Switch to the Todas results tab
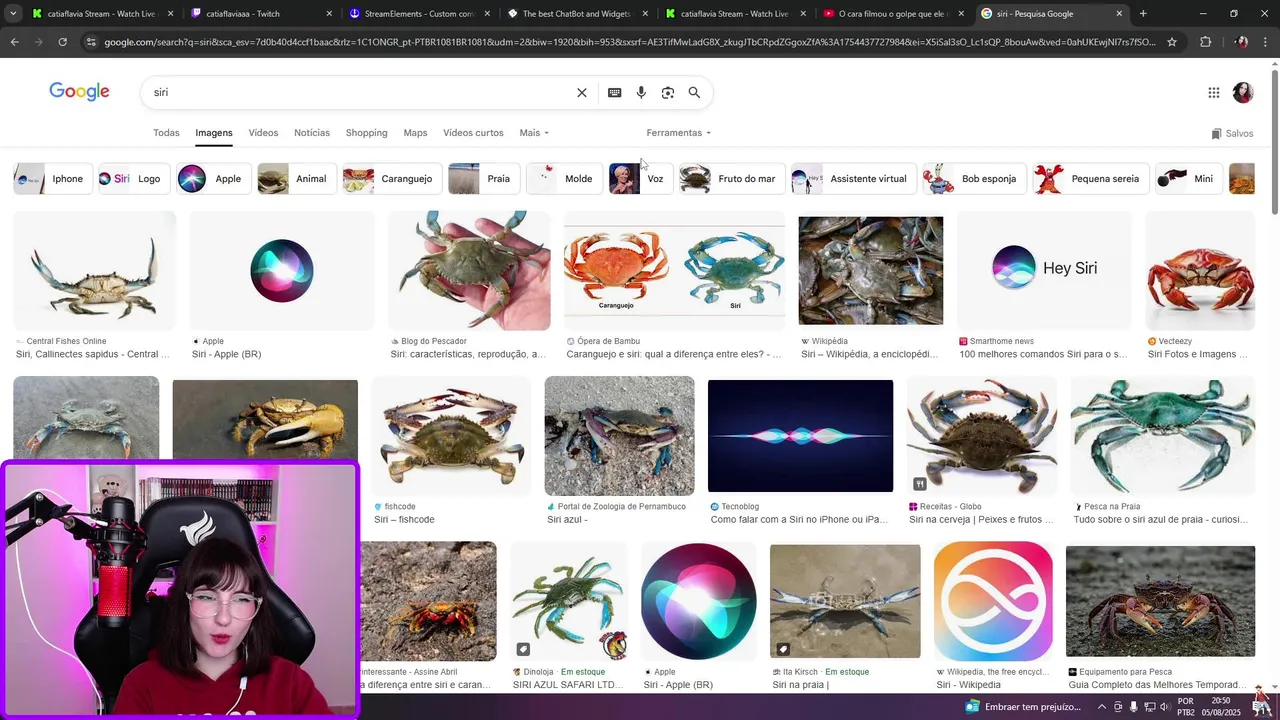Screen dimensions: 1280x720 point(166,133)
